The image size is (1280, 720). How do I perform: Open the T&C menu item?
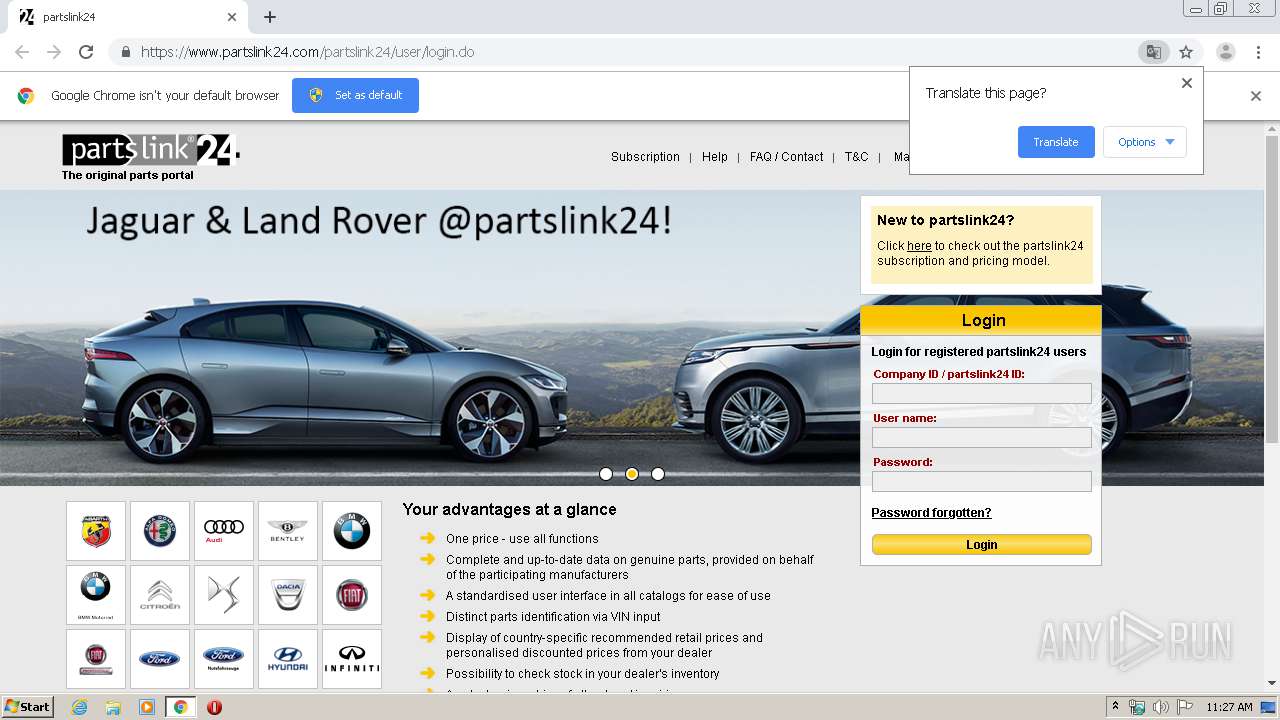pyautogui.click(x=856, y=157)
